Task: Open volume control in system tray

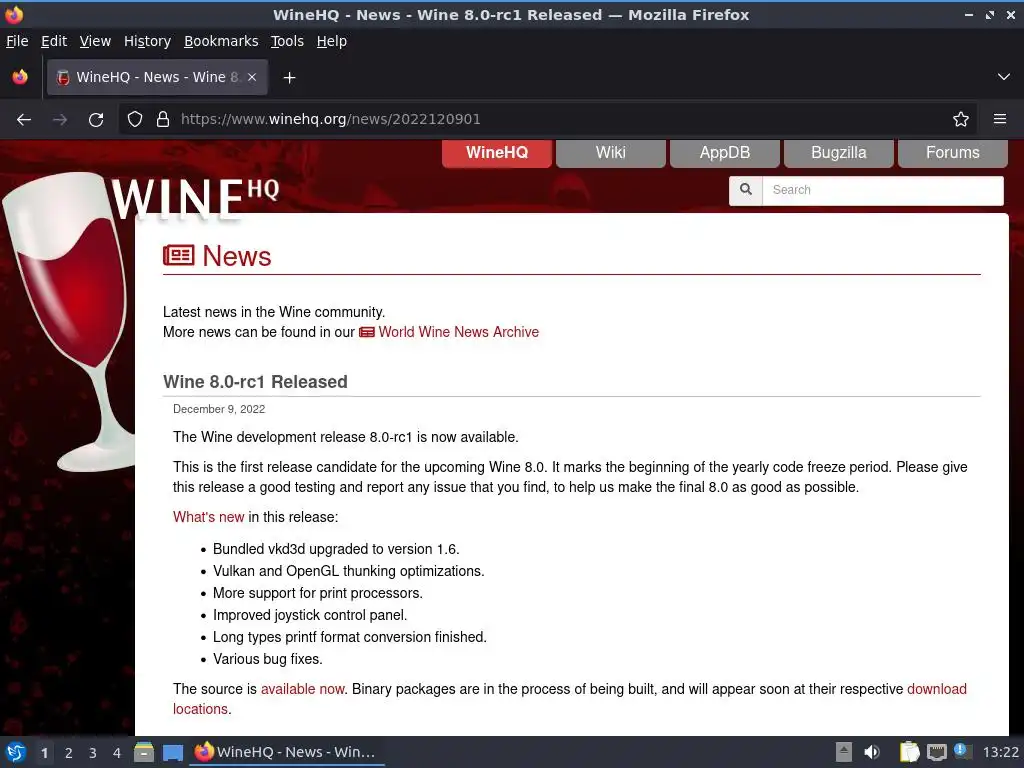Action: (871, 752)
